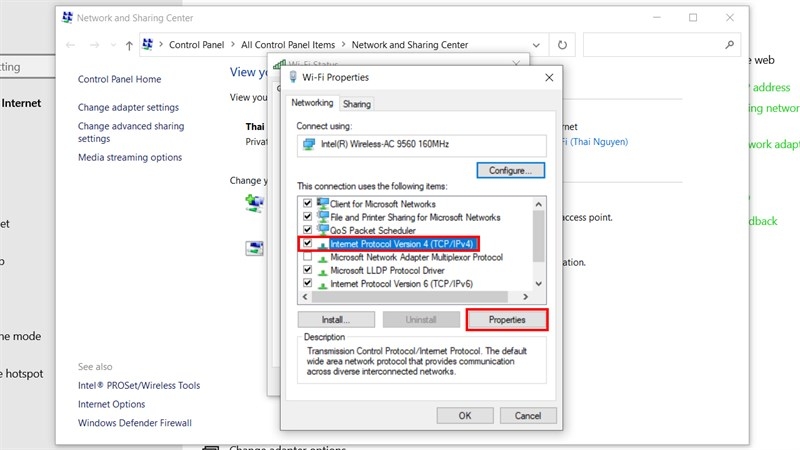Go back using the back arrow

pos(70,45)
